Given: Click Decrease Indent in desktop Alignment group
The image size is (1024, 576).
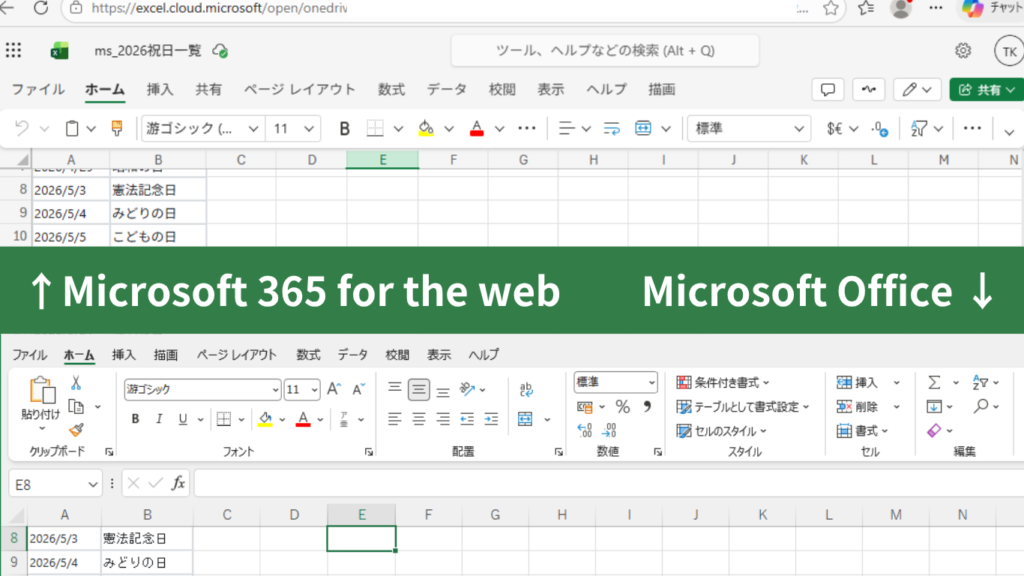Looking at the screenshot, I should pos(467,419).
